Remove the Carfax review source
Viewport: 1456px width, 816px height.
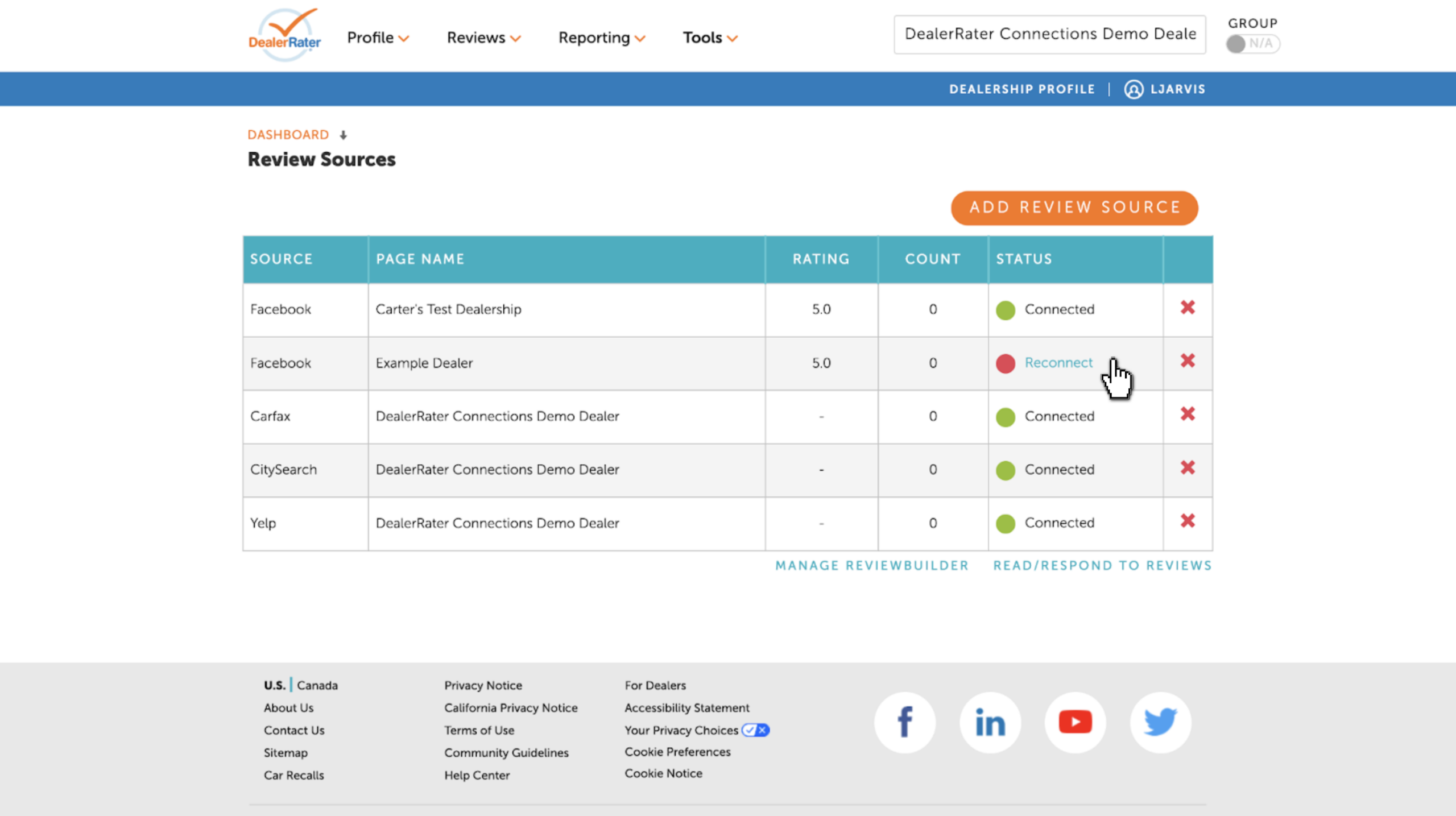(x=1187, y=414)
